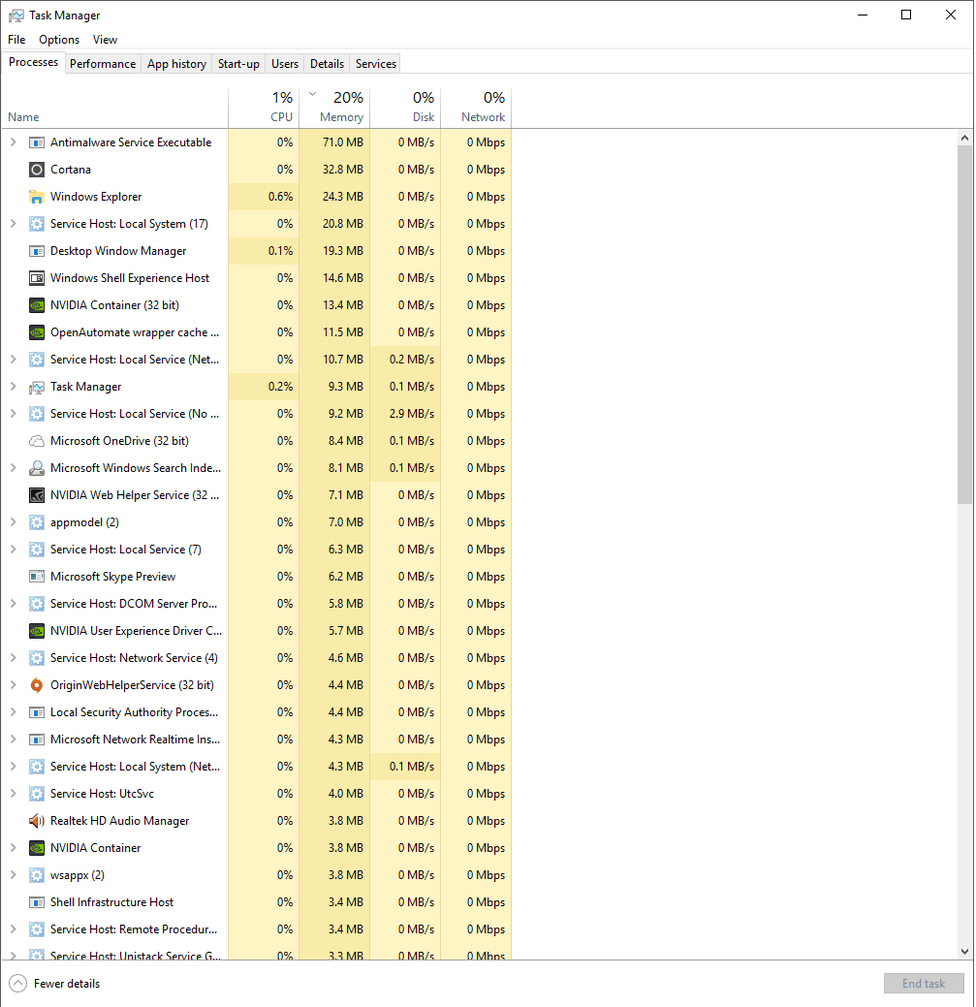Expand OriginWebHelperService (32 bit) row

click(13, 685)
